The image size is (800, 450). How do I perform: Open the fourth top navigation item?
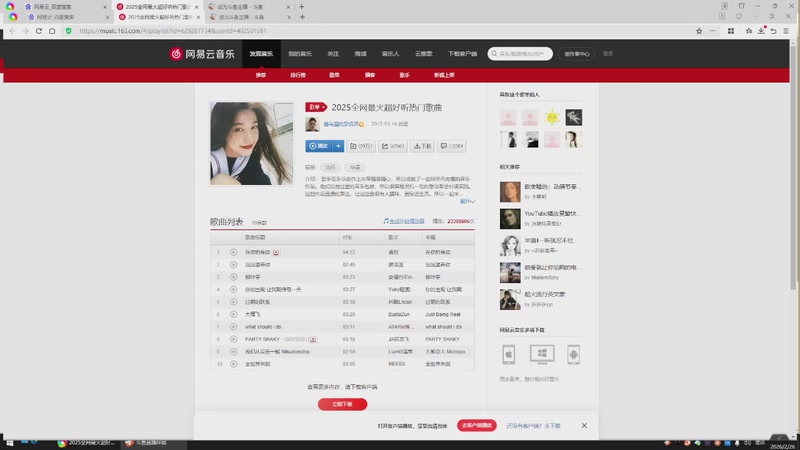(x=361, y=54)
